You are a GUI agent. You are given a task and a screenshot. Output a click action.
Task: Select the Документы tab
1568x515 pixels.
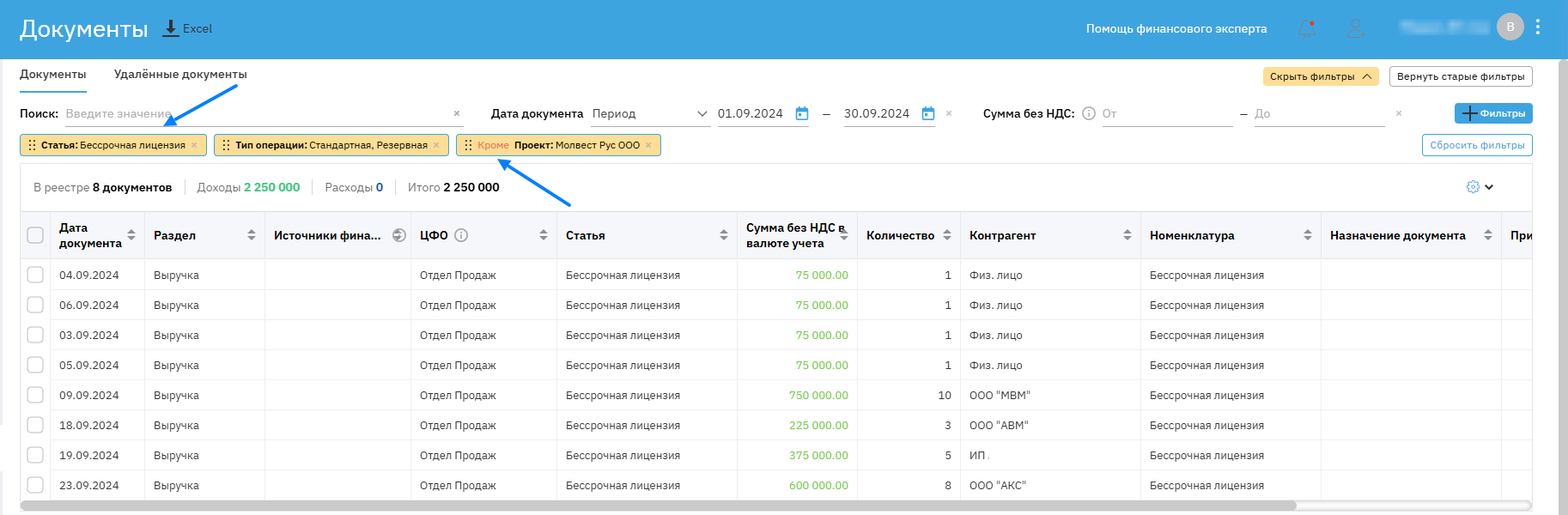52,75
